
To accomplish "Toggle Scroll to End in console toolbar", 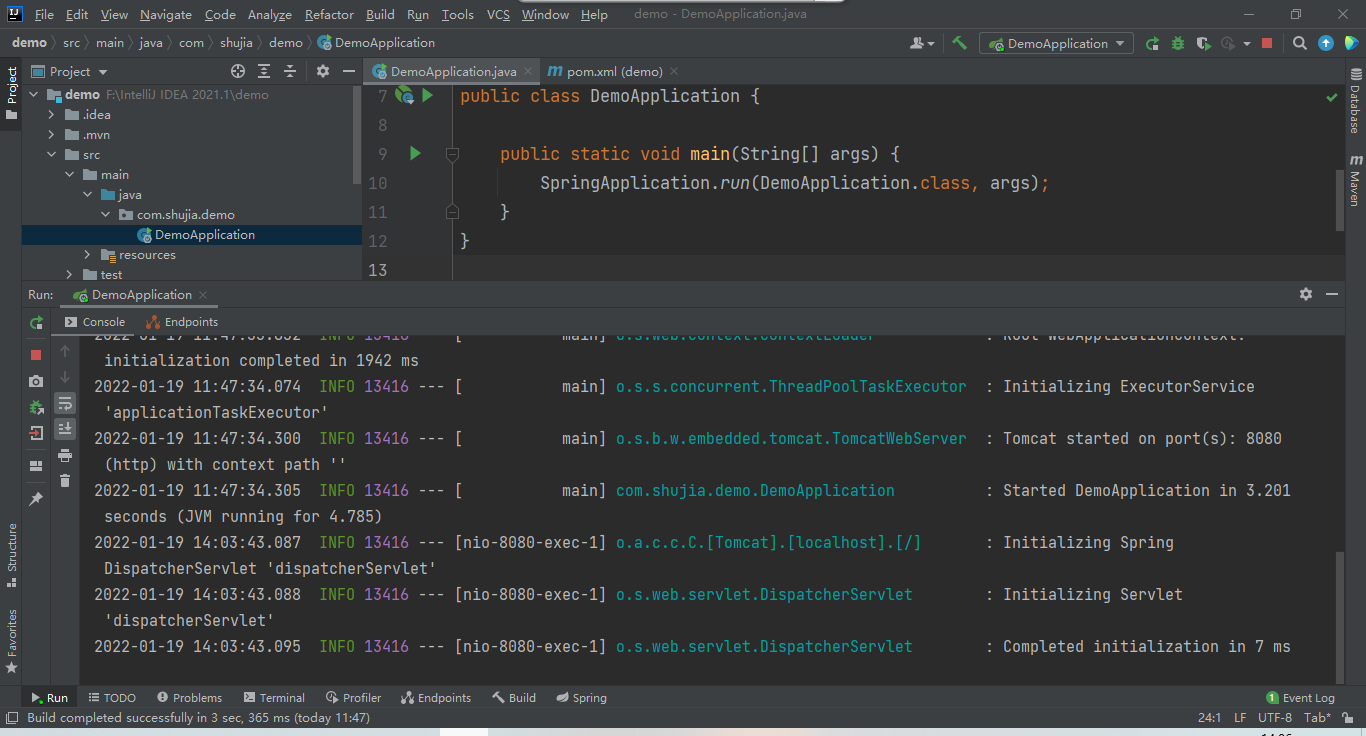I will 65,429.
